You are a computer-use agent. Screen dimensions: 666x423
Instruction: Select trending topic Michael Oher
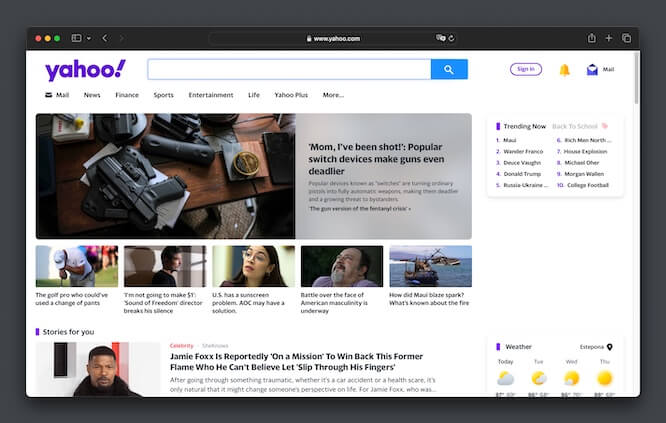click(x=581, y=163)
